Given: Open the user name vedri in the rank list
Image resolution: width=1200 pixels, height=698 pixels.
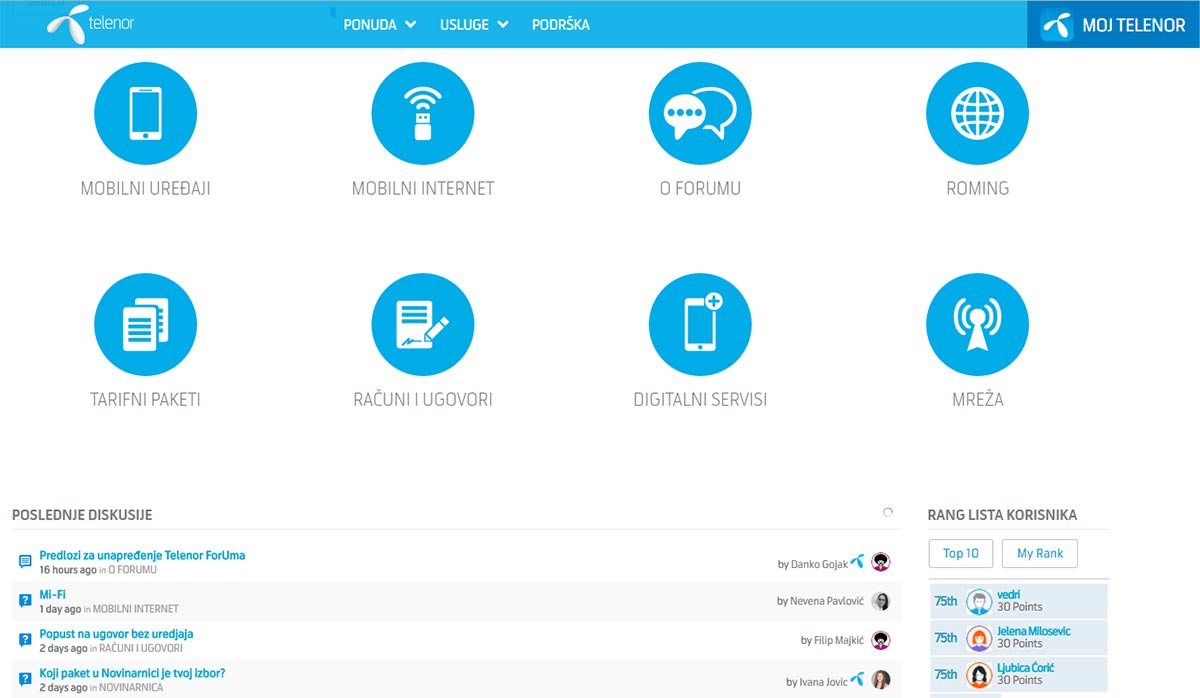Looking at the screenshot, I should click(x=1008, y=595).
